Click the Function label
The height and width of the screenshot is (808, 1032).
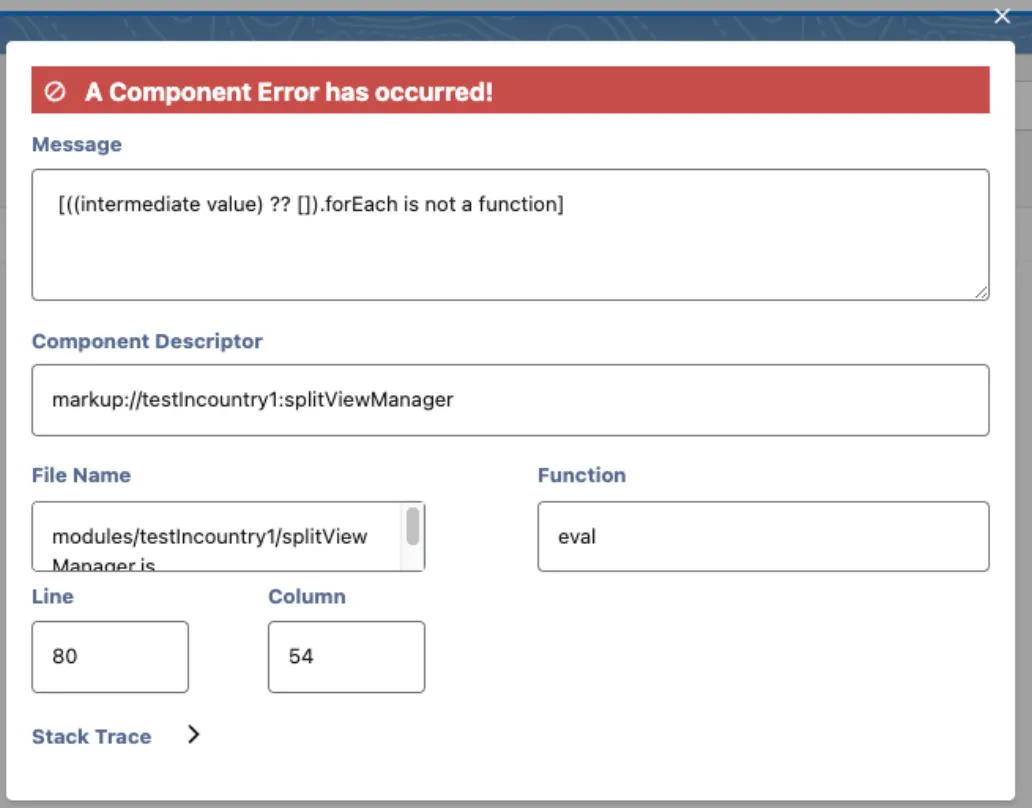click(581, 476)
